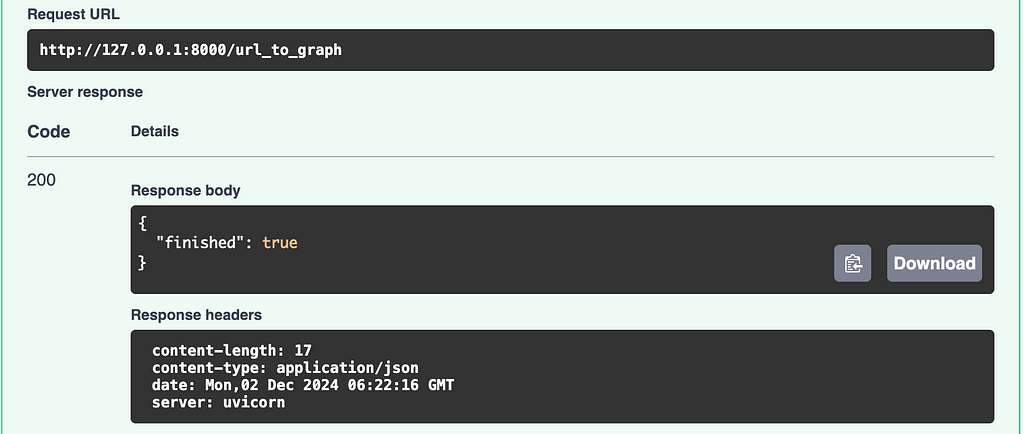Select the "finished" key in JSON response

200,243
